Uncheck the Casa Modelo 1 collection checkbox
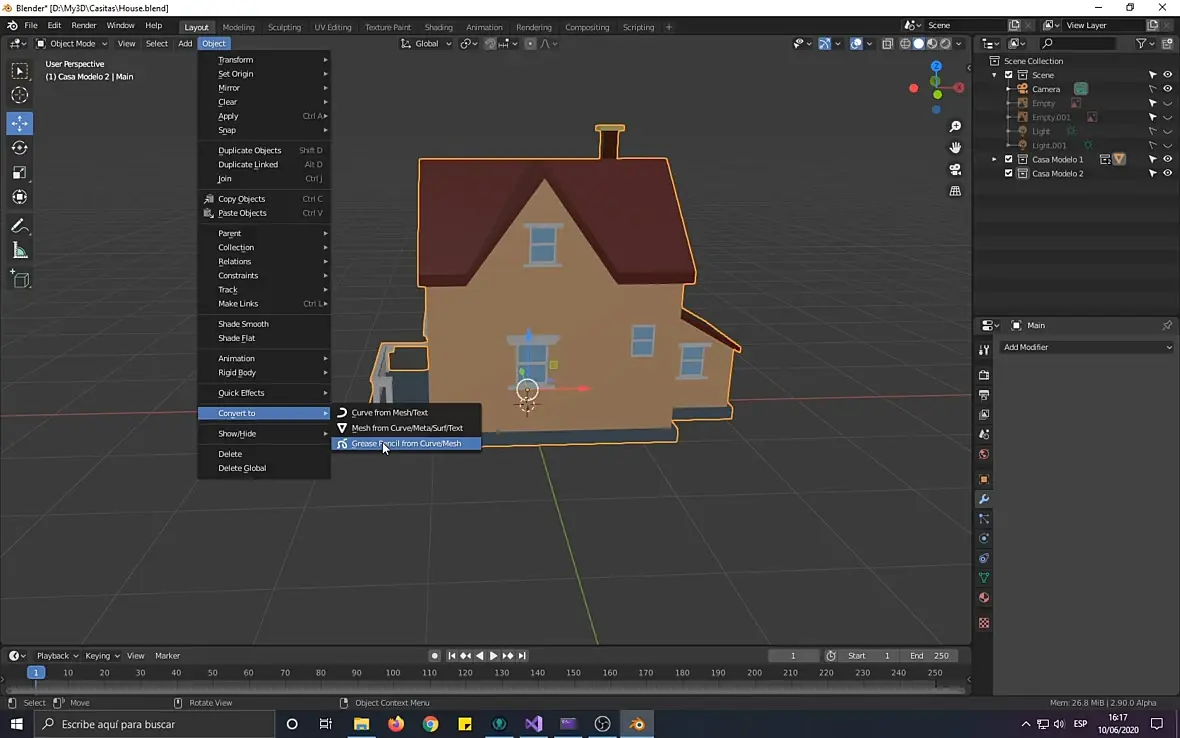 pyautogui.click(x=1008, y=159)
